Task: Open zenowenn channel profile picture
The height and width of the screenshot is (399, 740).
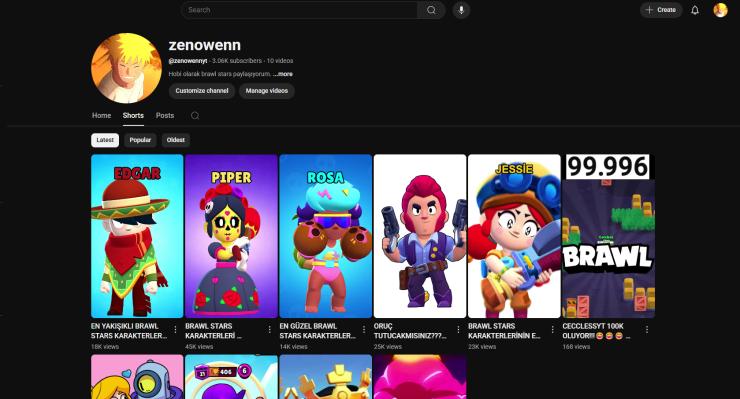Action: click(126, 68)
